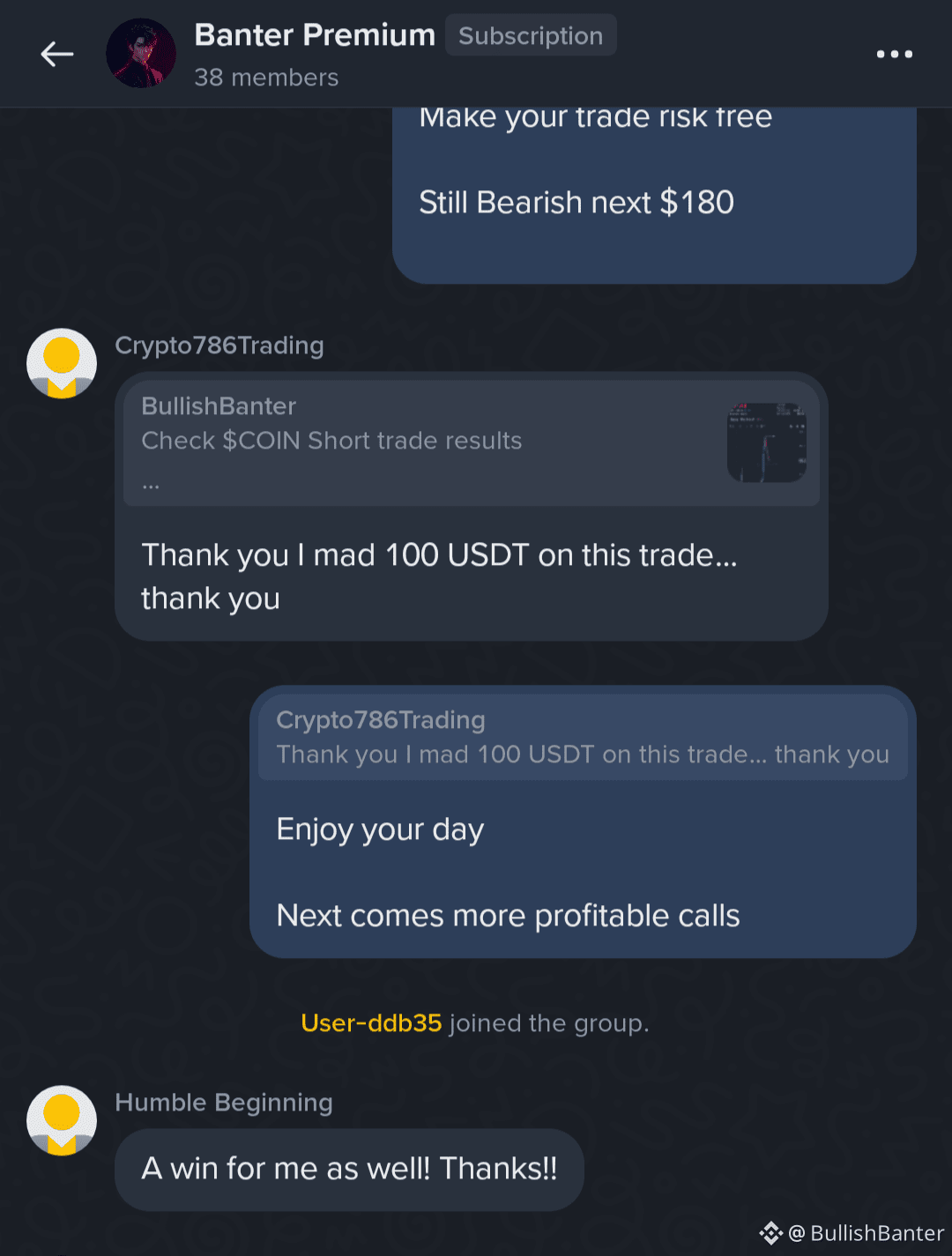Tap the back arrow icon
Viewport: 952px width, 1256px height.
point(57,54)
